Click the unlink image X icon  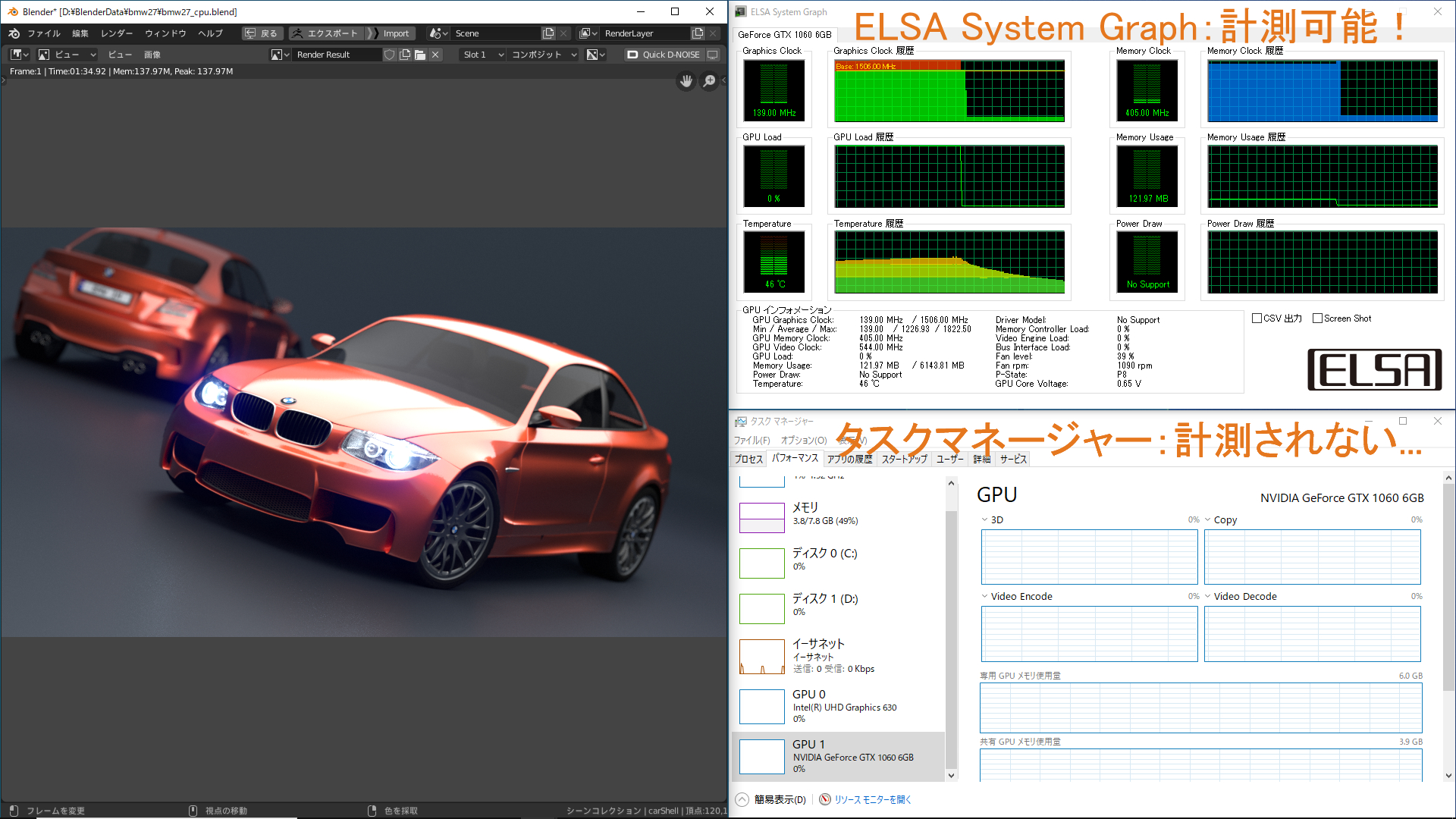coord(435,55)
